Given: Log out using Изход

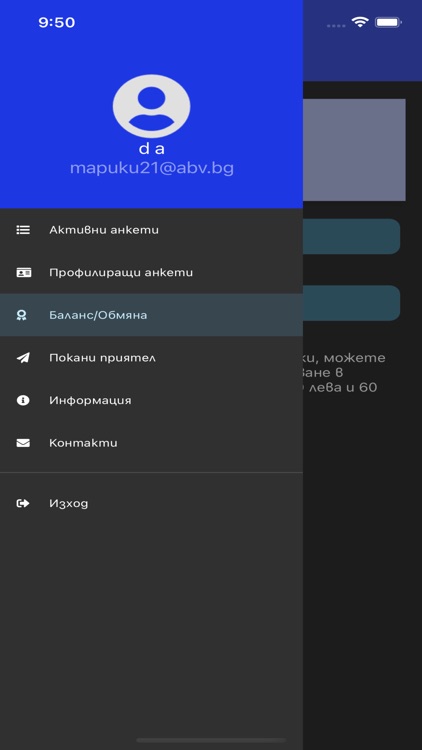Looking at the screenshot, I should [x=151, y=503].
